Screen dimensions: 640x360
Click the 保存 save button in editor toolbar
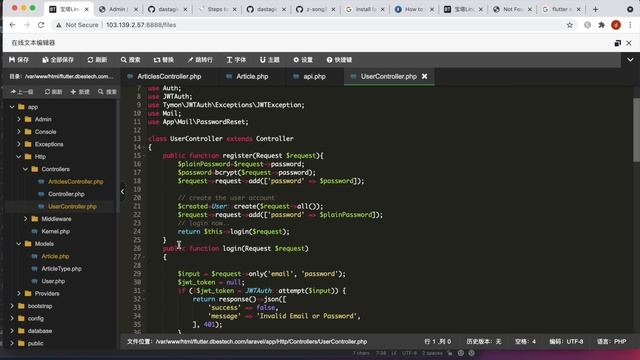(19, 60)
